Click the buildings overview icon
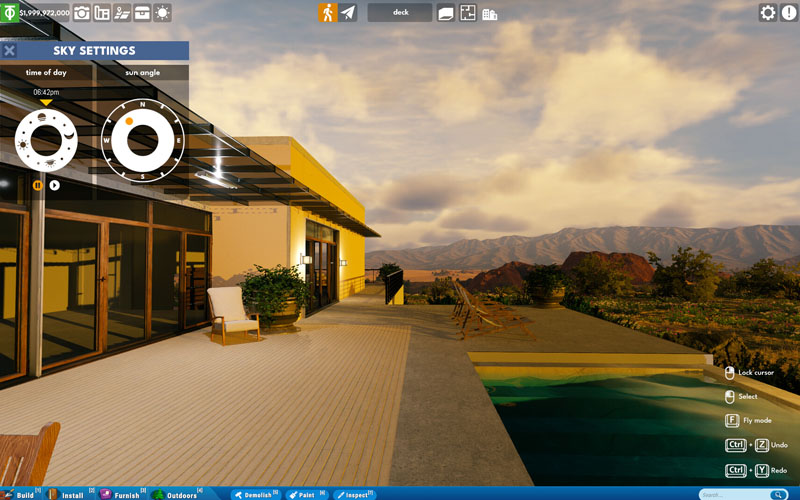Screen dimensions: 800x500 click(x=489, y=13)
